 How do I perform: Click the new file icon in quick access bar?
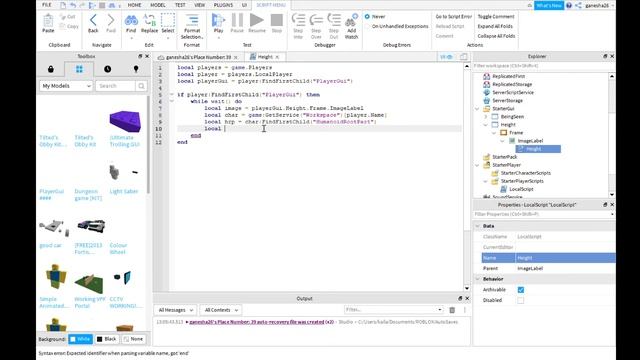point(63,5)
